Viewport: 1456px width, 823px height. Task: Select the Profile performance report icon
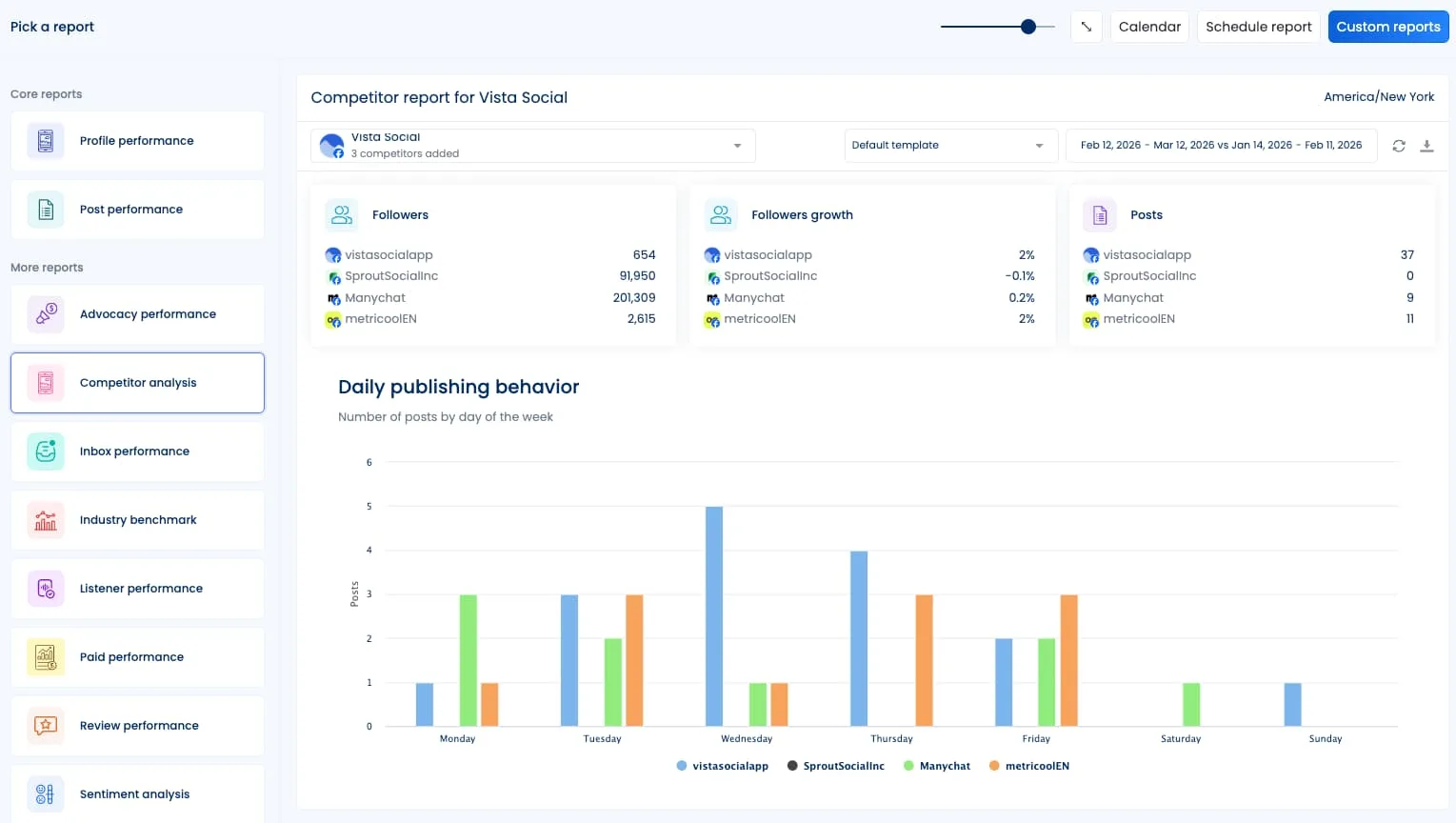(45, 140)
